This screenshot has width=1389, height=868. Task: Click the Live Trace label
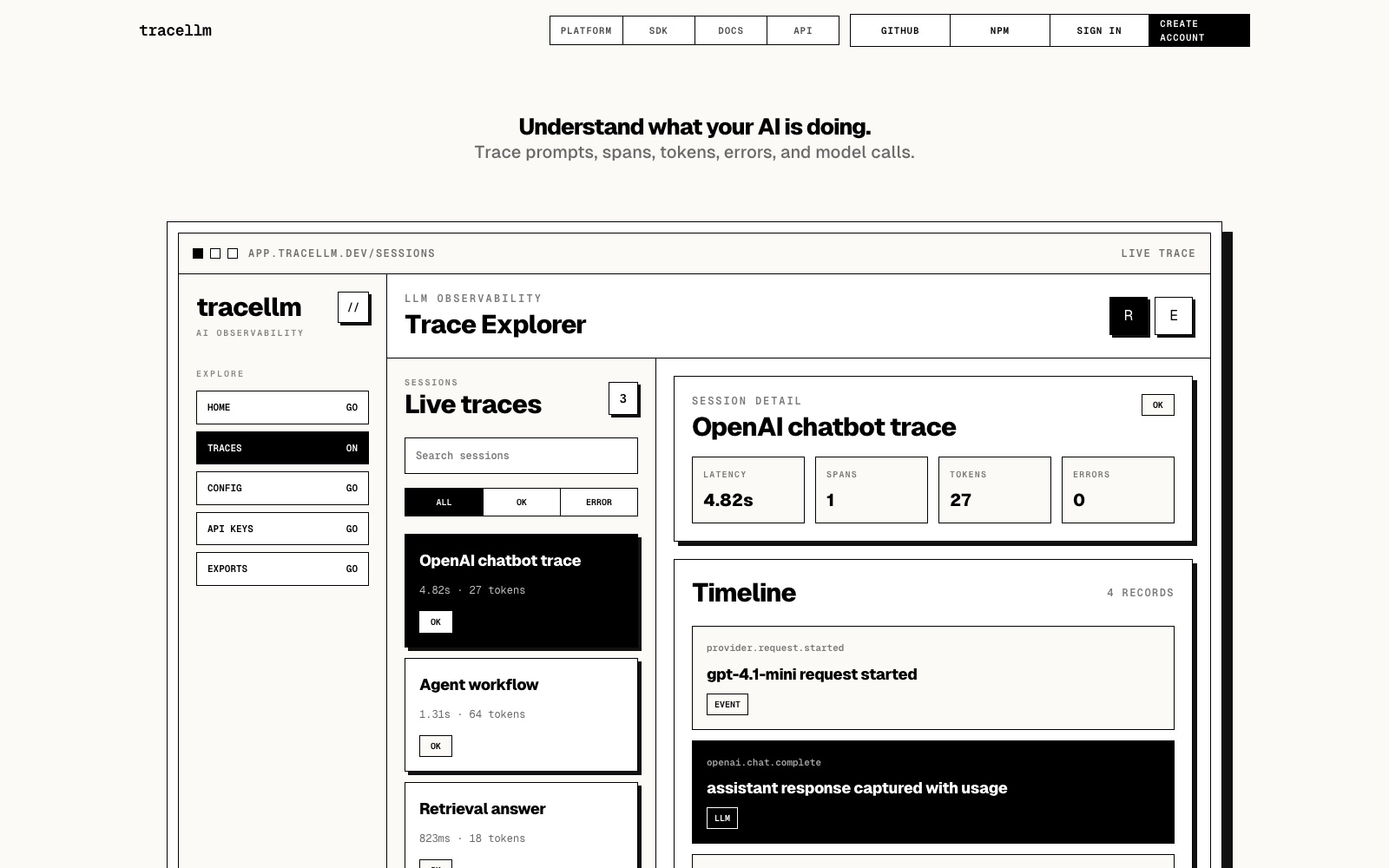click(x=1158, y=253)
